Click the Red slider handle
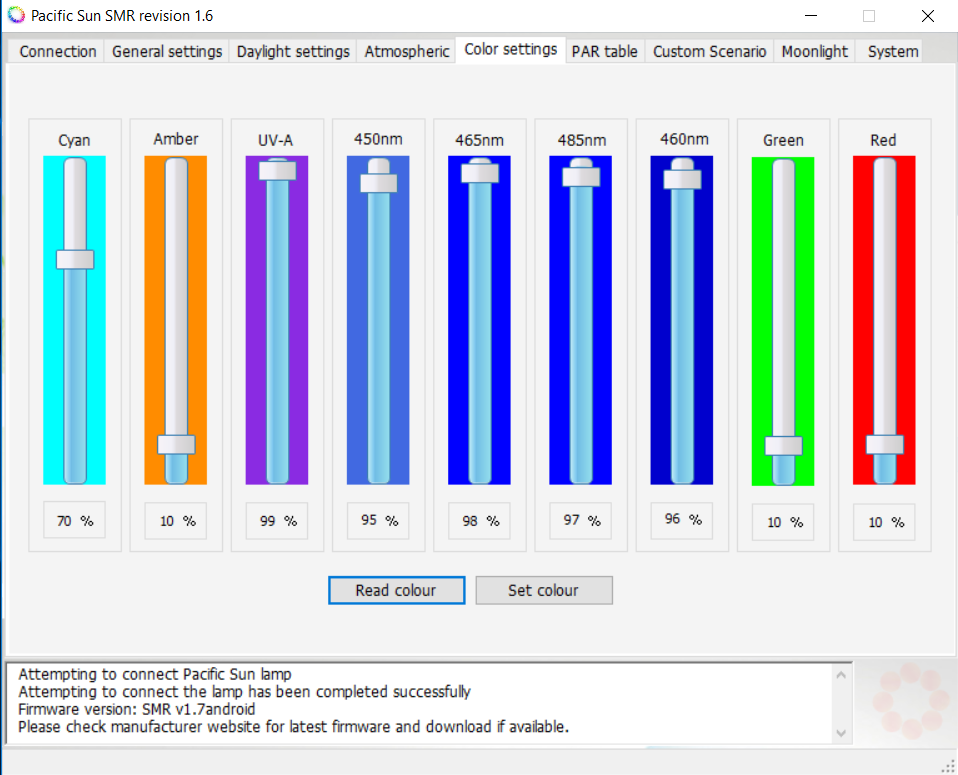The image size is (958, 775). (885, 444)
